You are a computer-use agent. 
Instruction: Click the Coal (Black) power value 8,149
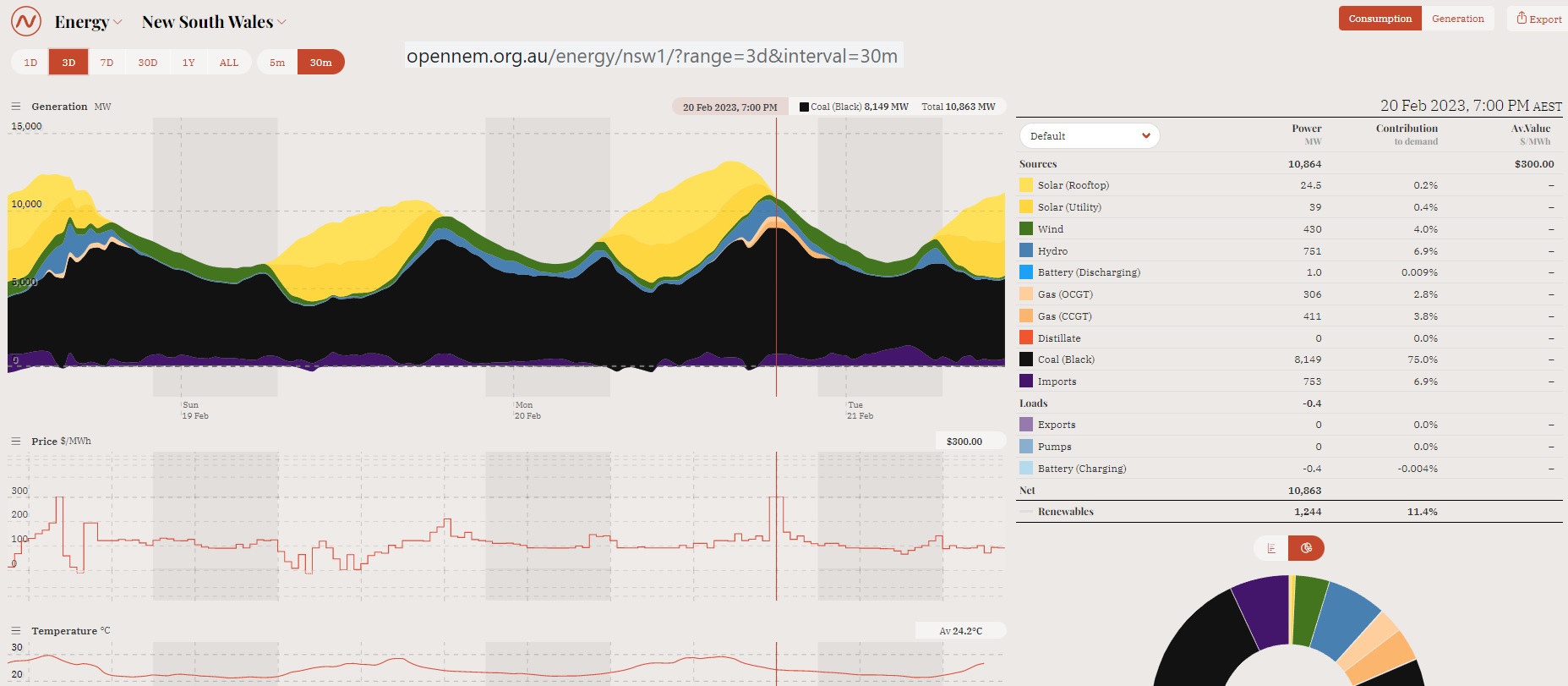[x=1308, y=359]
